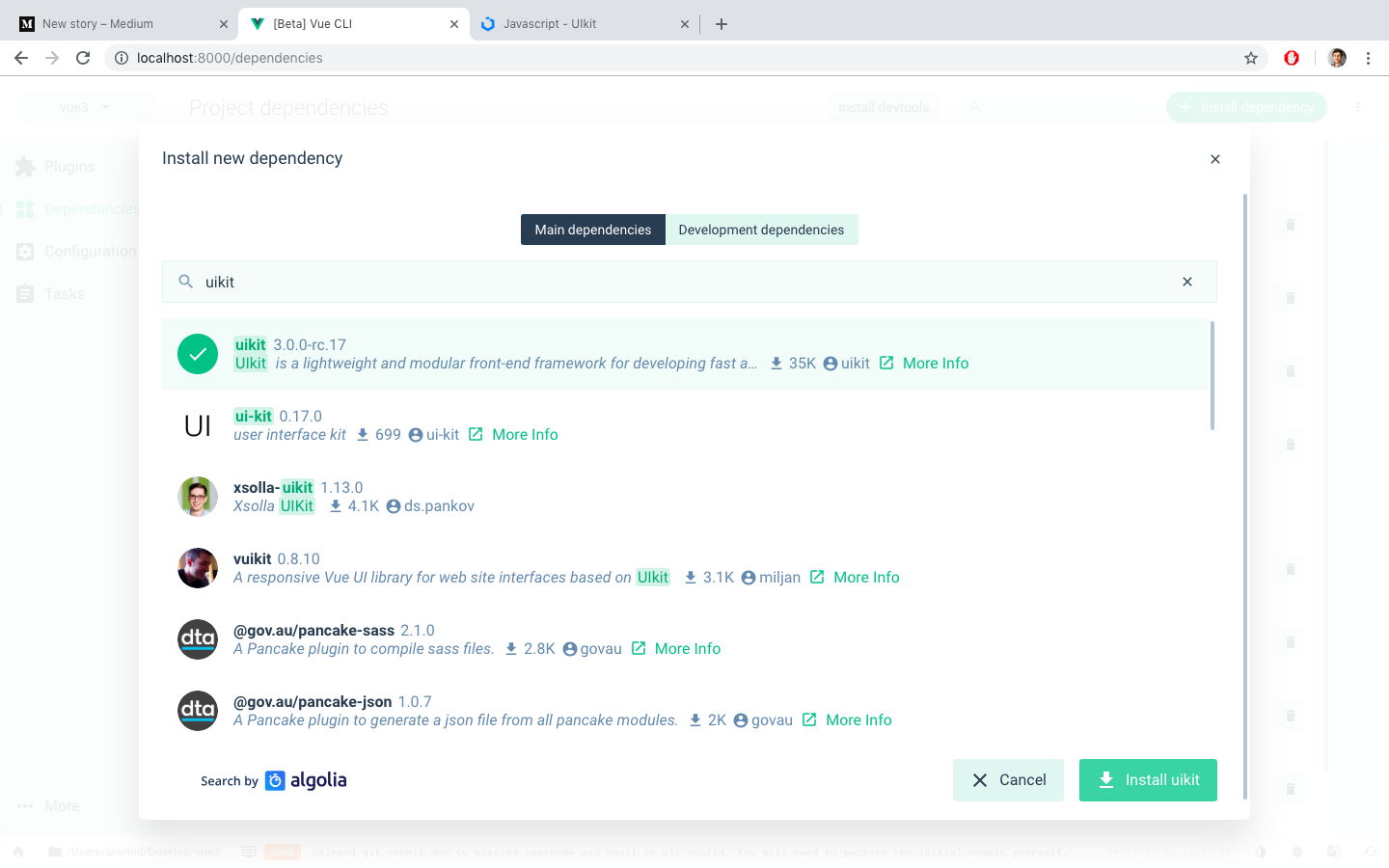Select the @gov.au/pancake-json package logo
1389x868 pixels.
198,711
